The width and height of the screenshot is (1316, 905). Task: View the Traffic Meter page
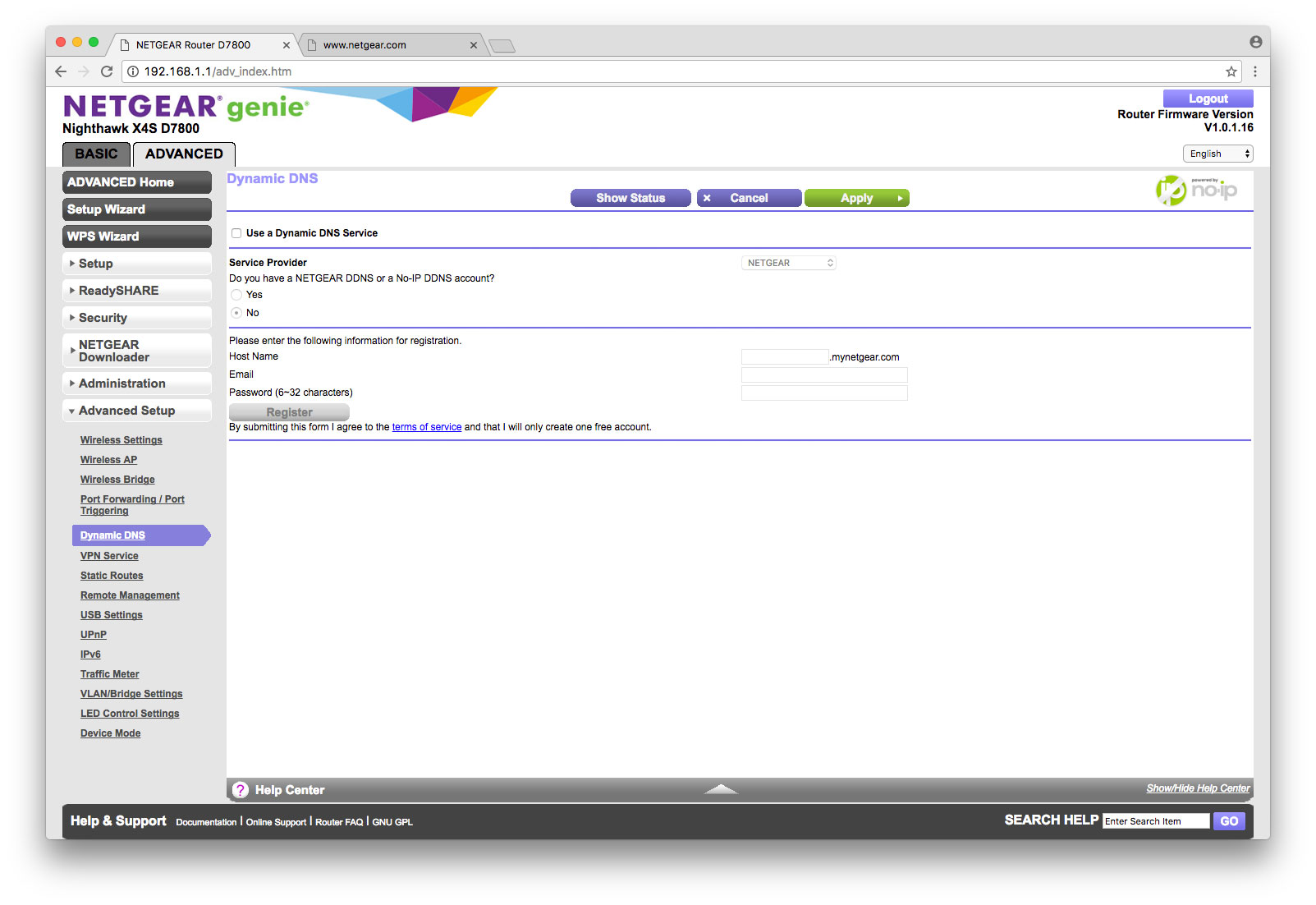[x=110, y=674]
